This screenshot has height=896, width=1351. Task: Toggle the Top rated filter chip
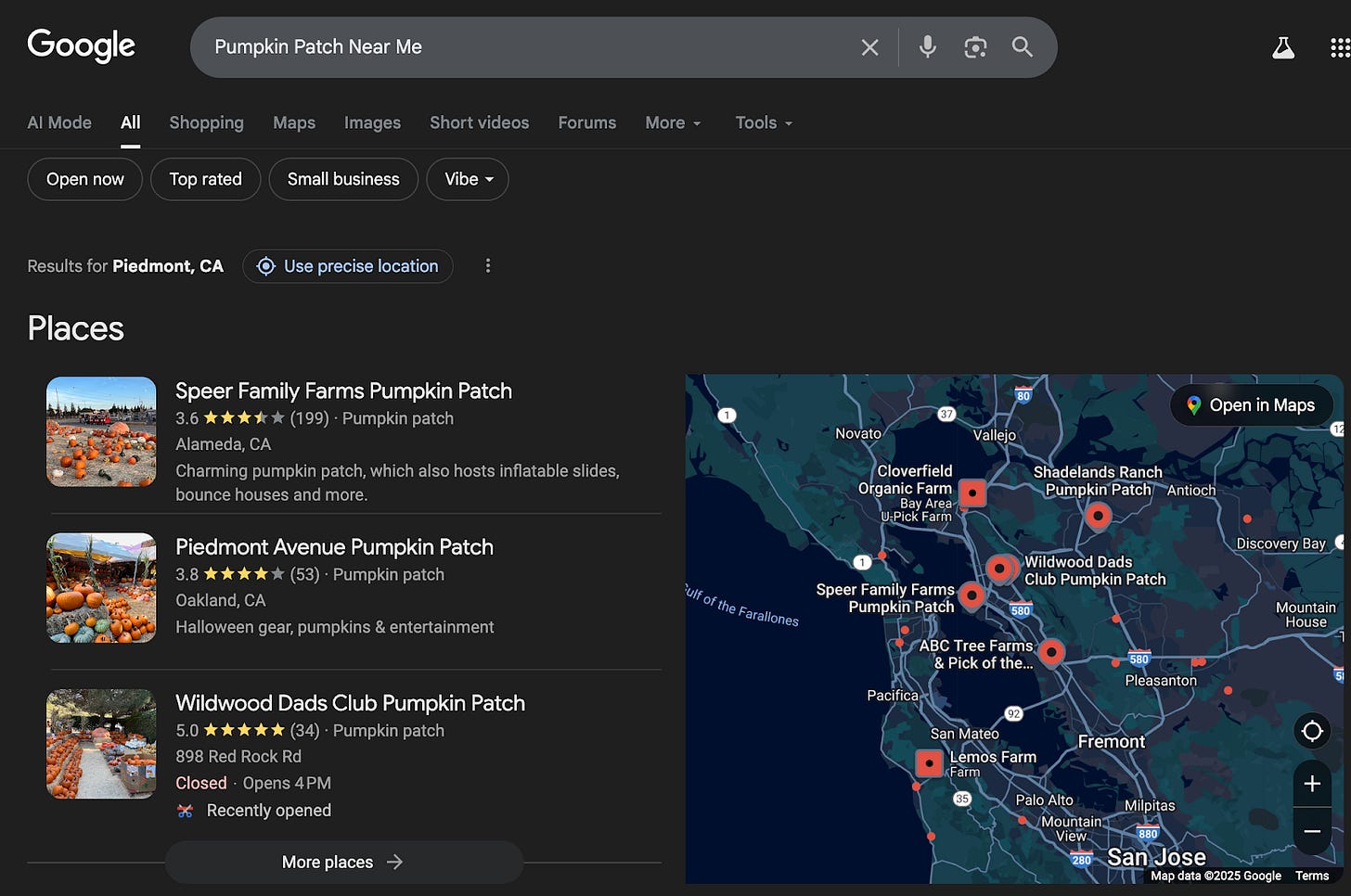[205, 179]
